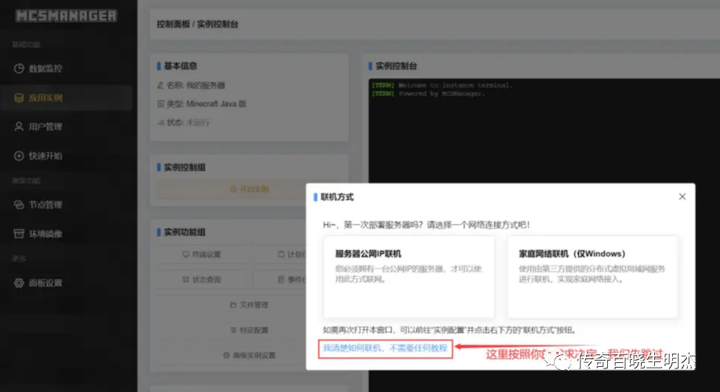Choose the 家庭网络联机 (仅Windows) card
Viewport: 720px width, 392px height.
tap(592, 277)
